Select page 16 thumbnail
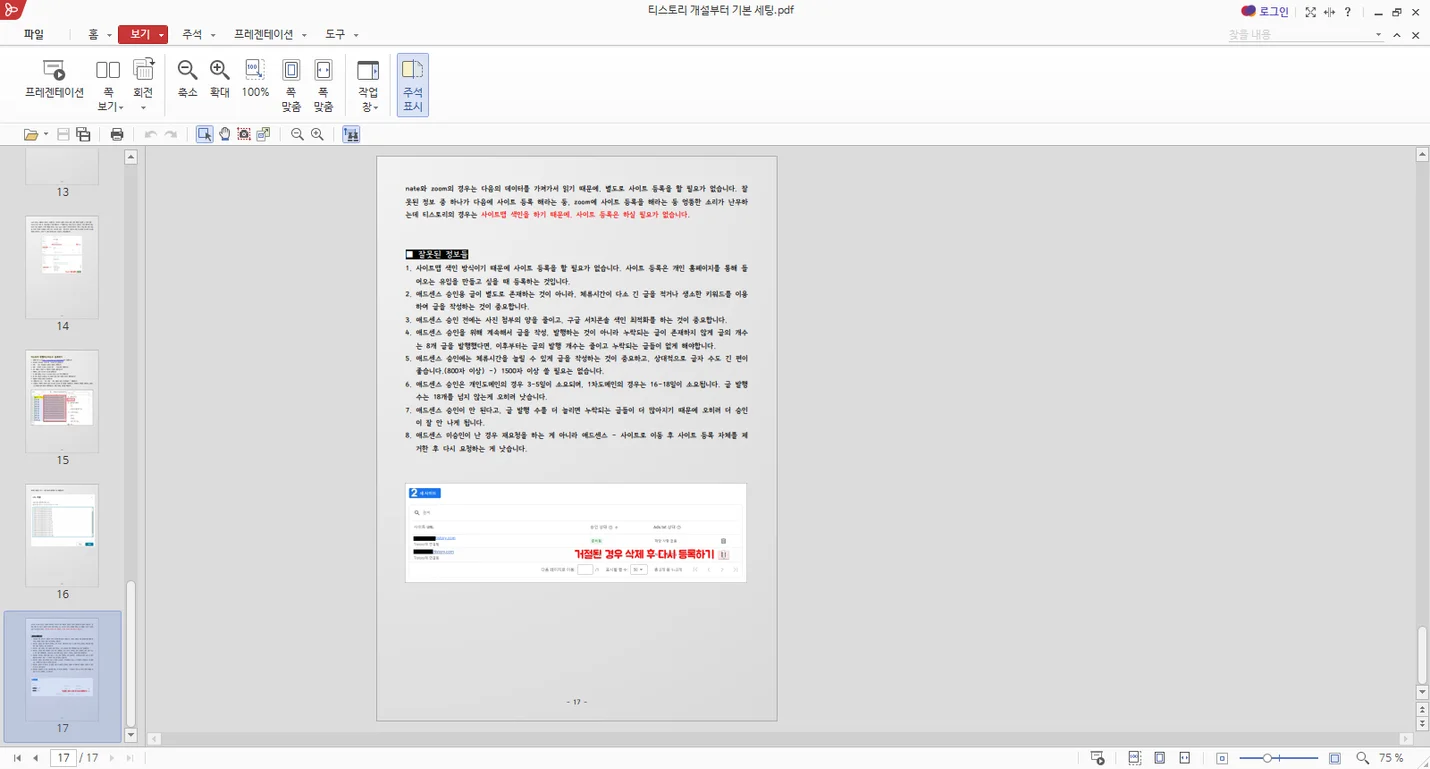 [62, 536]
